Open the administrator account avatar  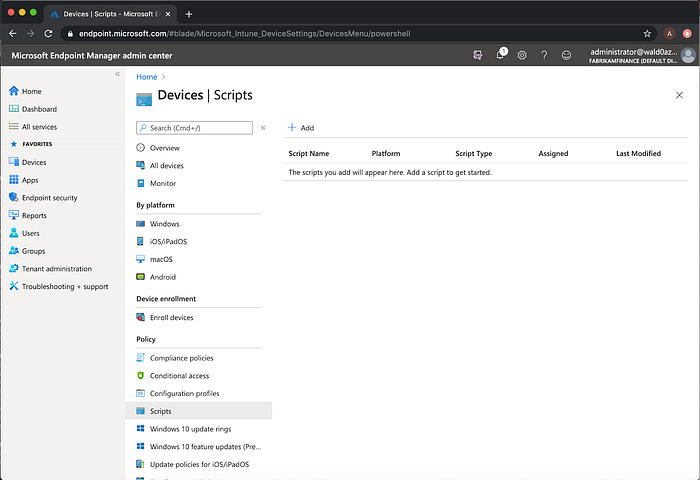[x=688, y=56]
